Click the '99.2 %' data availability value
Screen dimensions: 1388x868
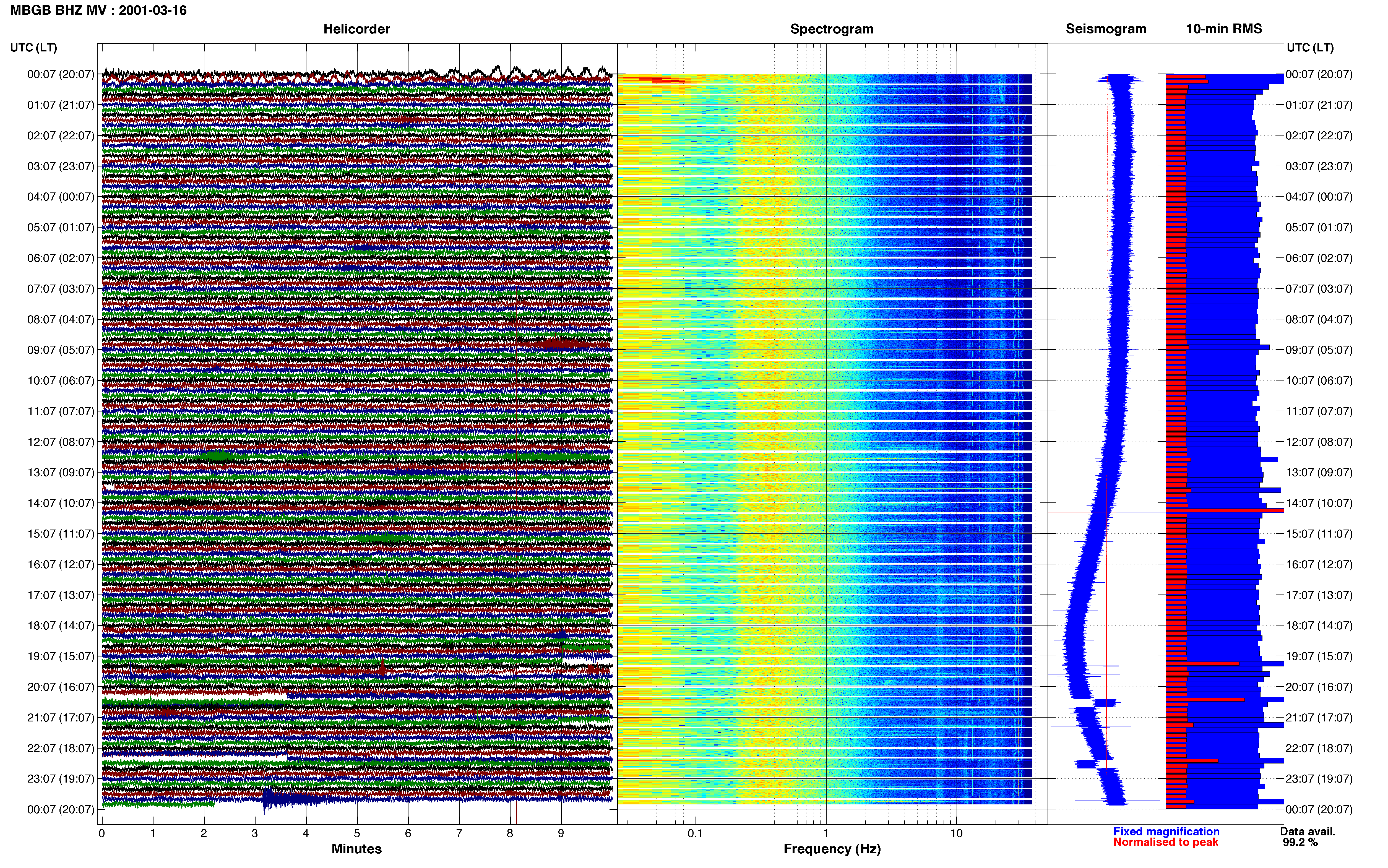(1300, 843)
